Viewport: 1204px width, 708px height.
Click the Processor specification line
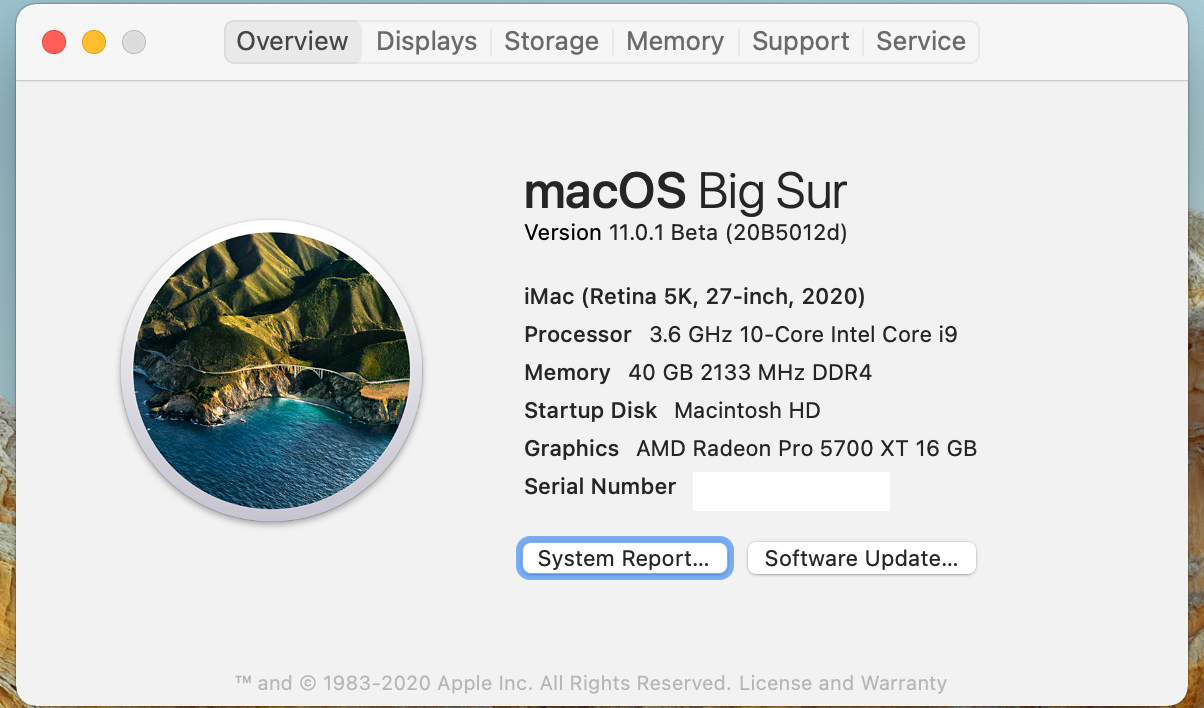[x=740, y=335]
